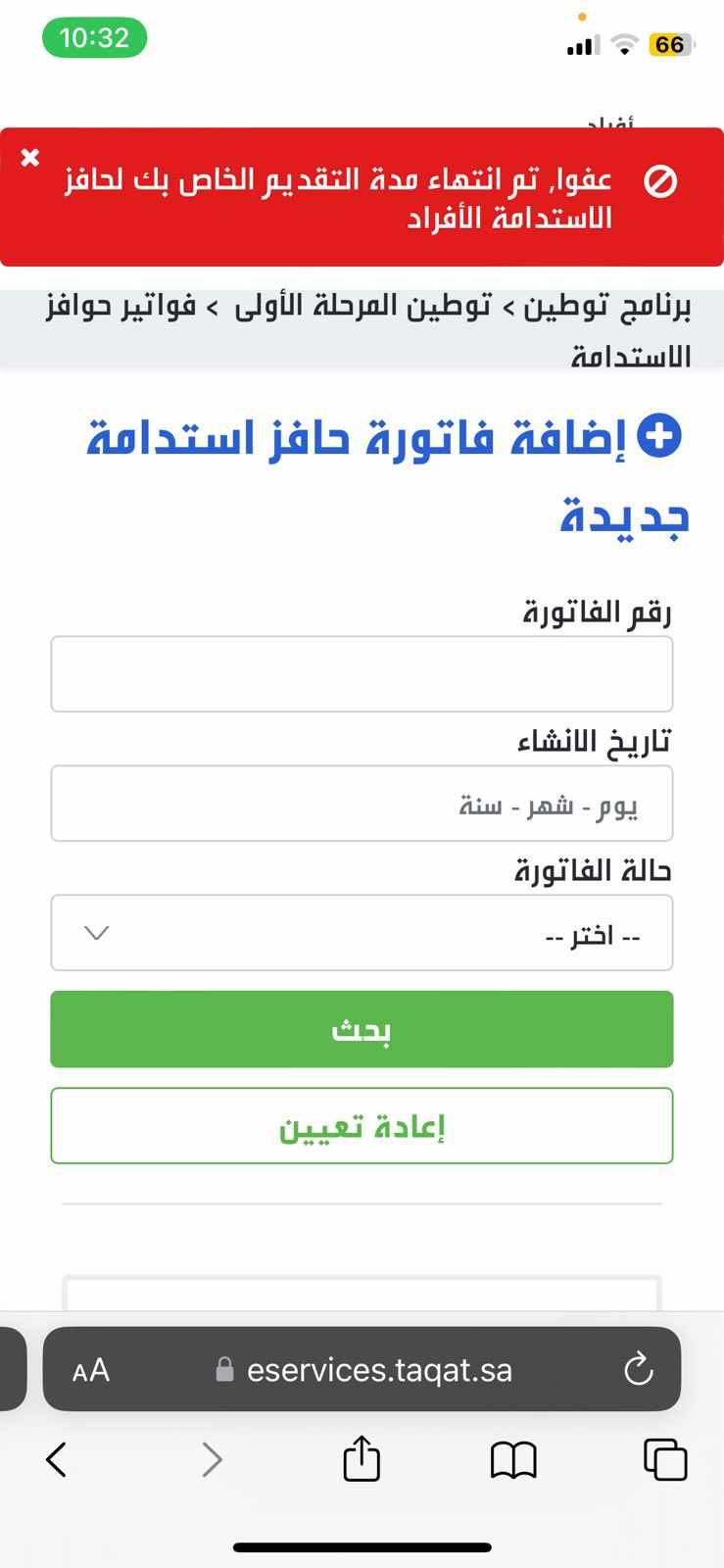Tap the blue plus icon beside the heading

(659, 436)
